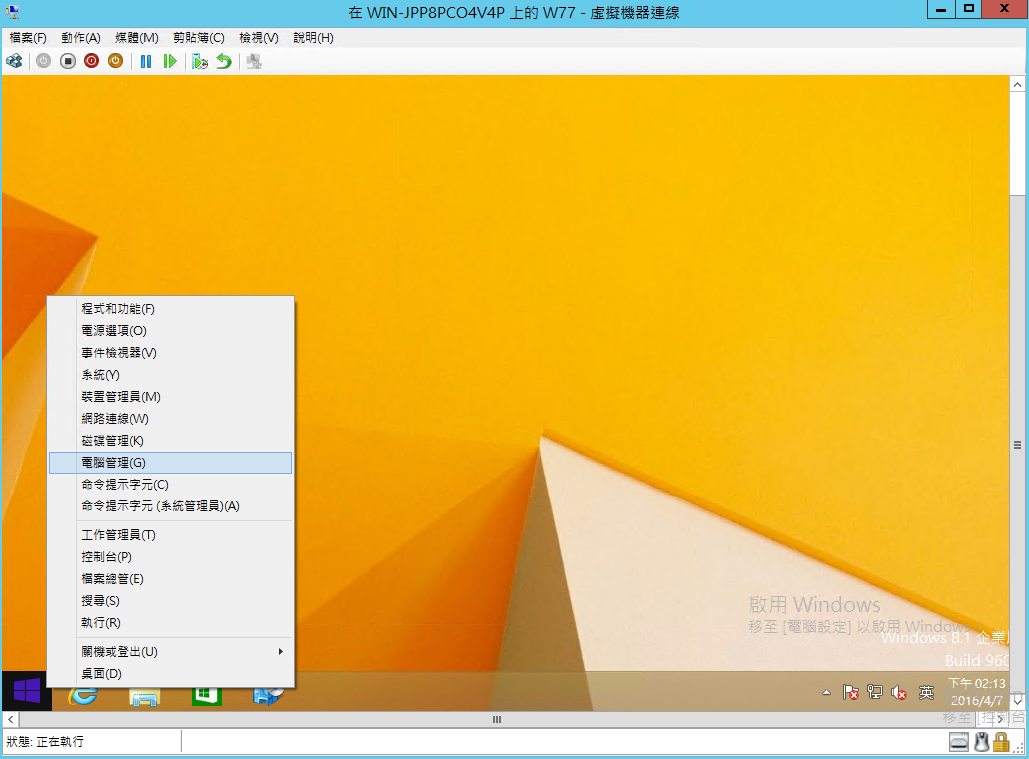Open the 檢視(V) menu
This screenshot has height=759, width=1029.
click(x=259, y=38)
